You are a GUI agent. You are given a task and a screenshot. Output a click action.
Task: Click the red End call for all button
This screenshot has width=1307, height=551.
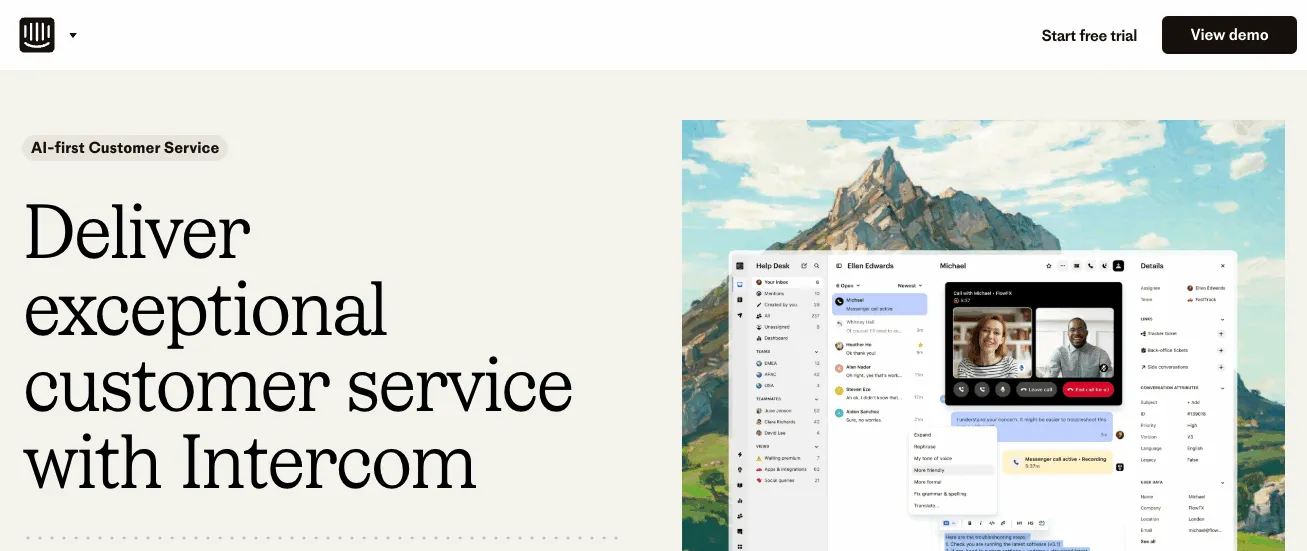click(x=1088, y=389)
